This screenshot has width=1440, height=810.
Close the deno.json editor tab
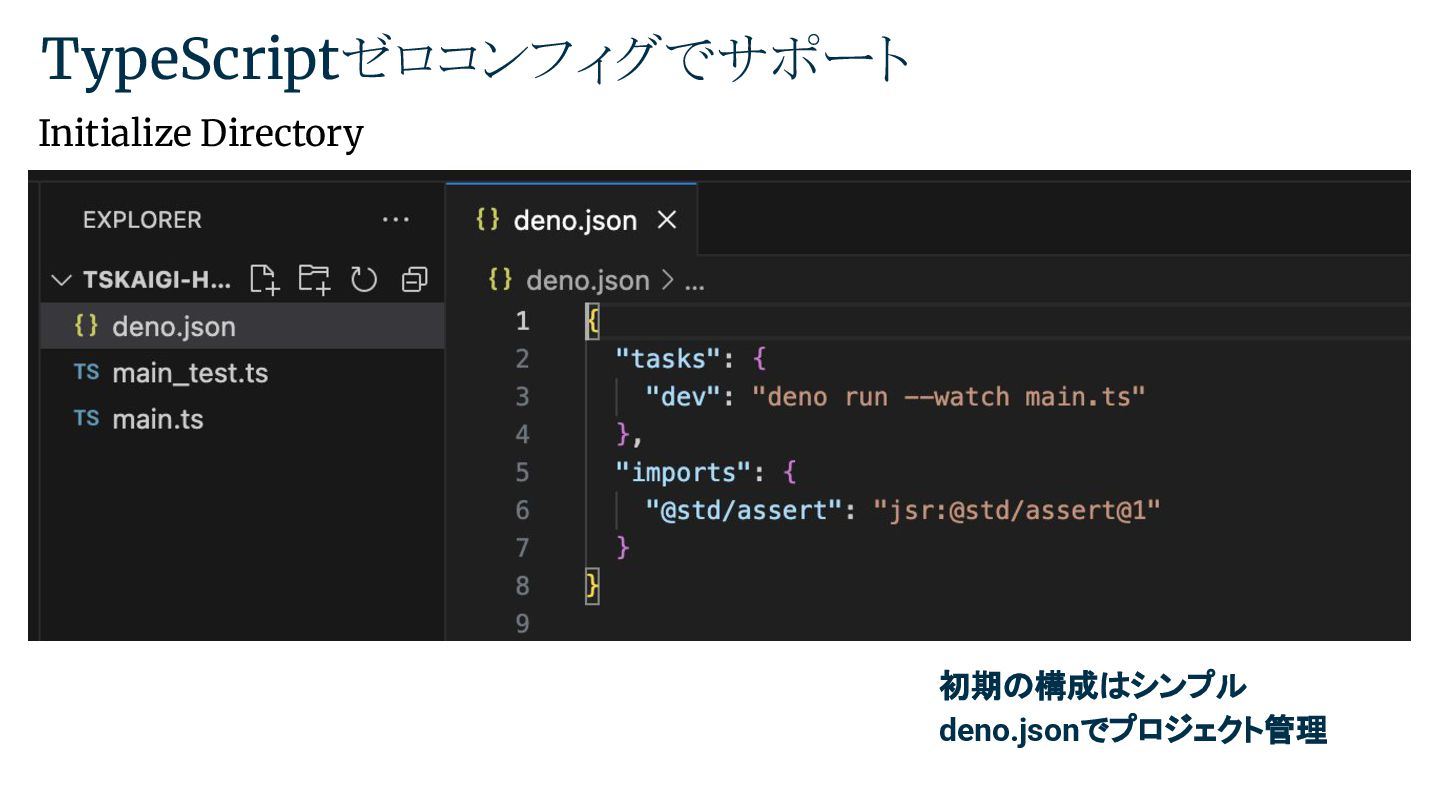tap(666, 220)
